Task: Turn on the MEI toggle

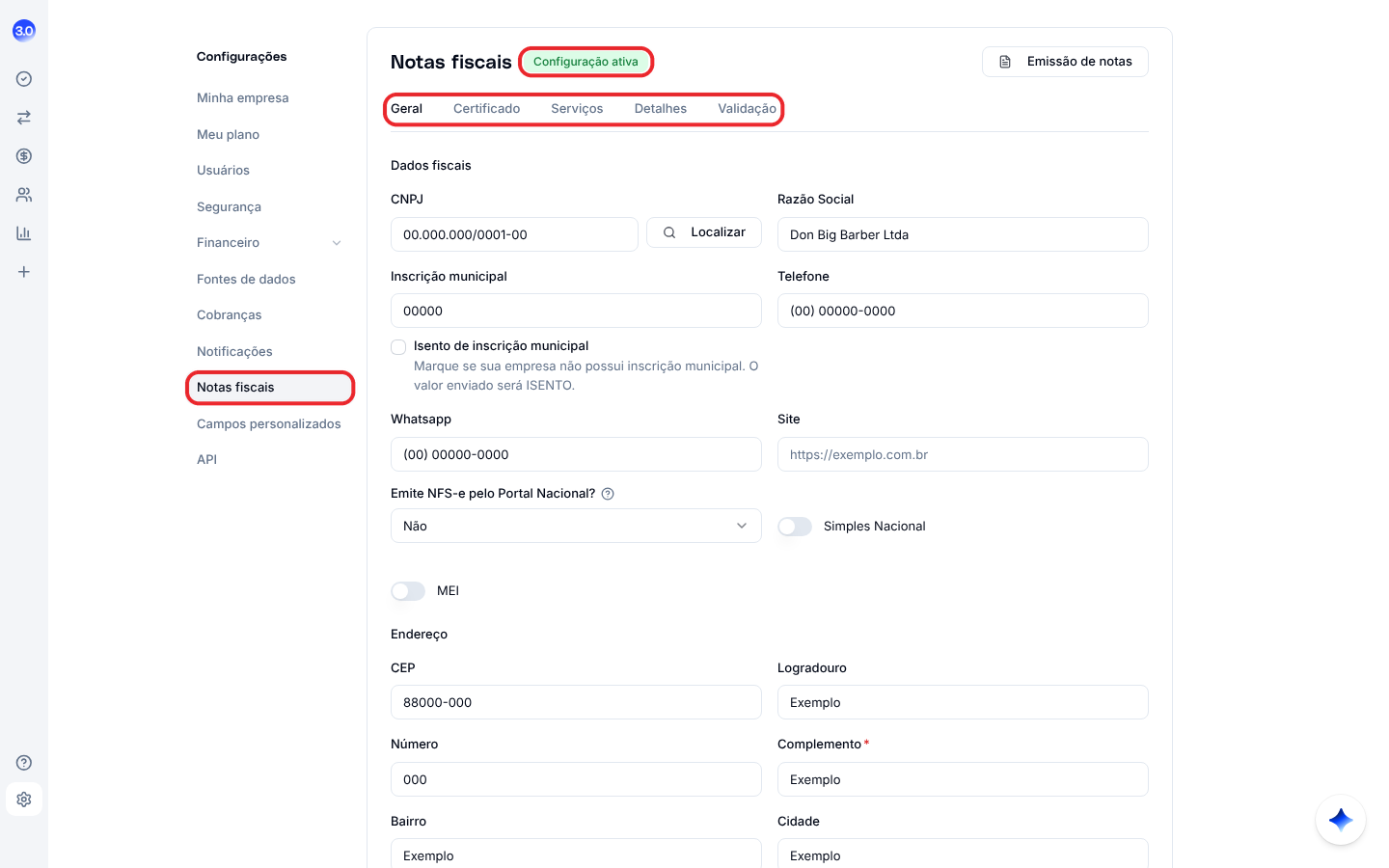Action: 408,591
